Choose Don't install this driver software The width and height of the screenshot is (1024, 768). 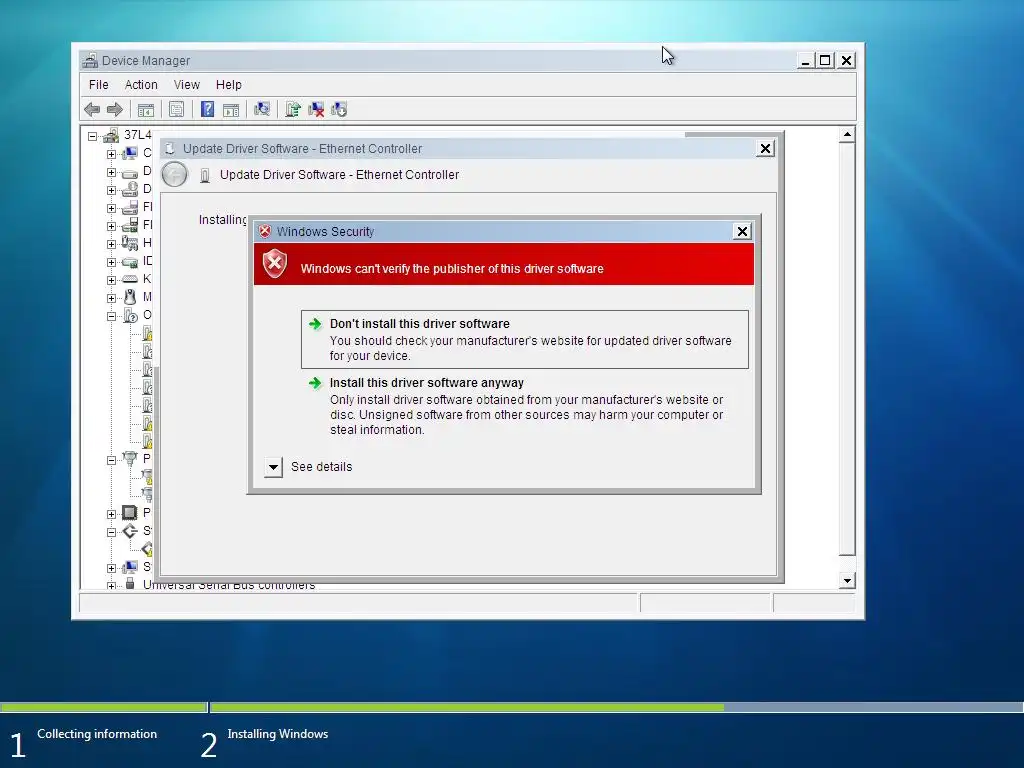[x=524, y=340]
